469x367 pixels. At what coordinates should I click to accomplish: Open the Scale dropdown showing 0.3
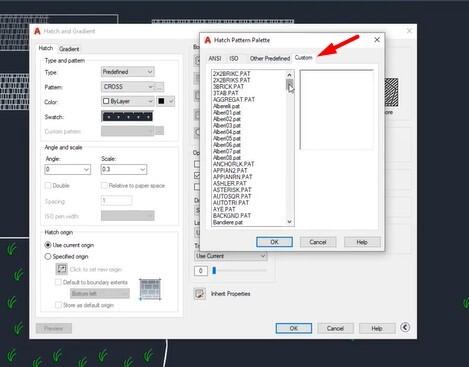(124, 169)
